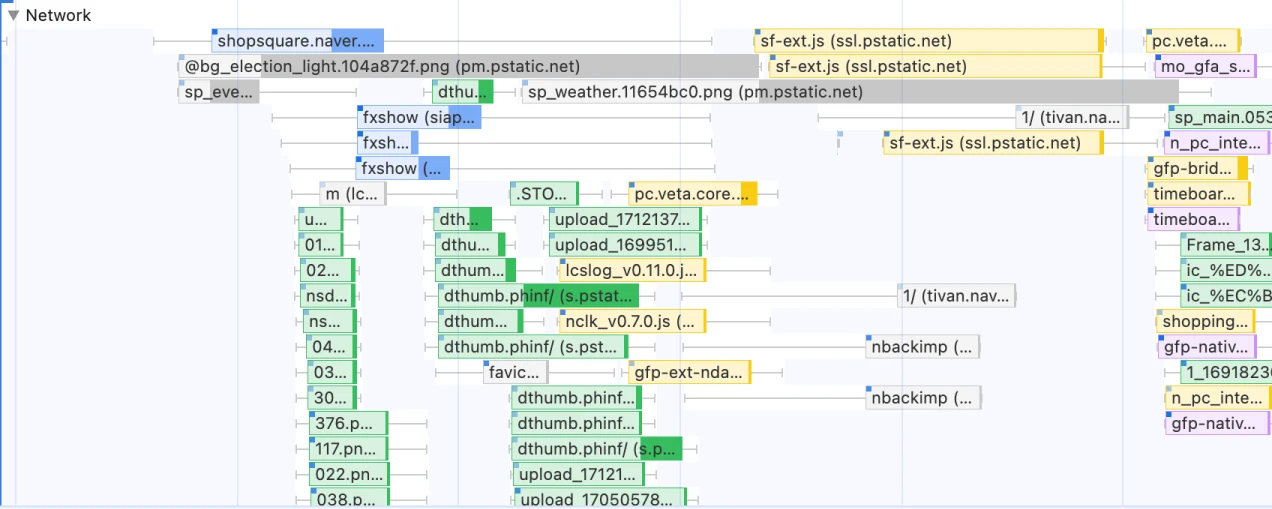Viewport: 1272px width, 509px height.
Task: Select the gfp-ext-nda script request
Action: point(689,373)
